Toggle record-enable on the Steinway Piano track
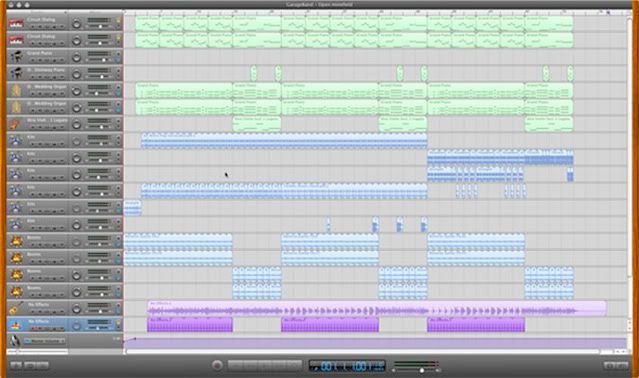The image size is (639, 378). [34, 77]
